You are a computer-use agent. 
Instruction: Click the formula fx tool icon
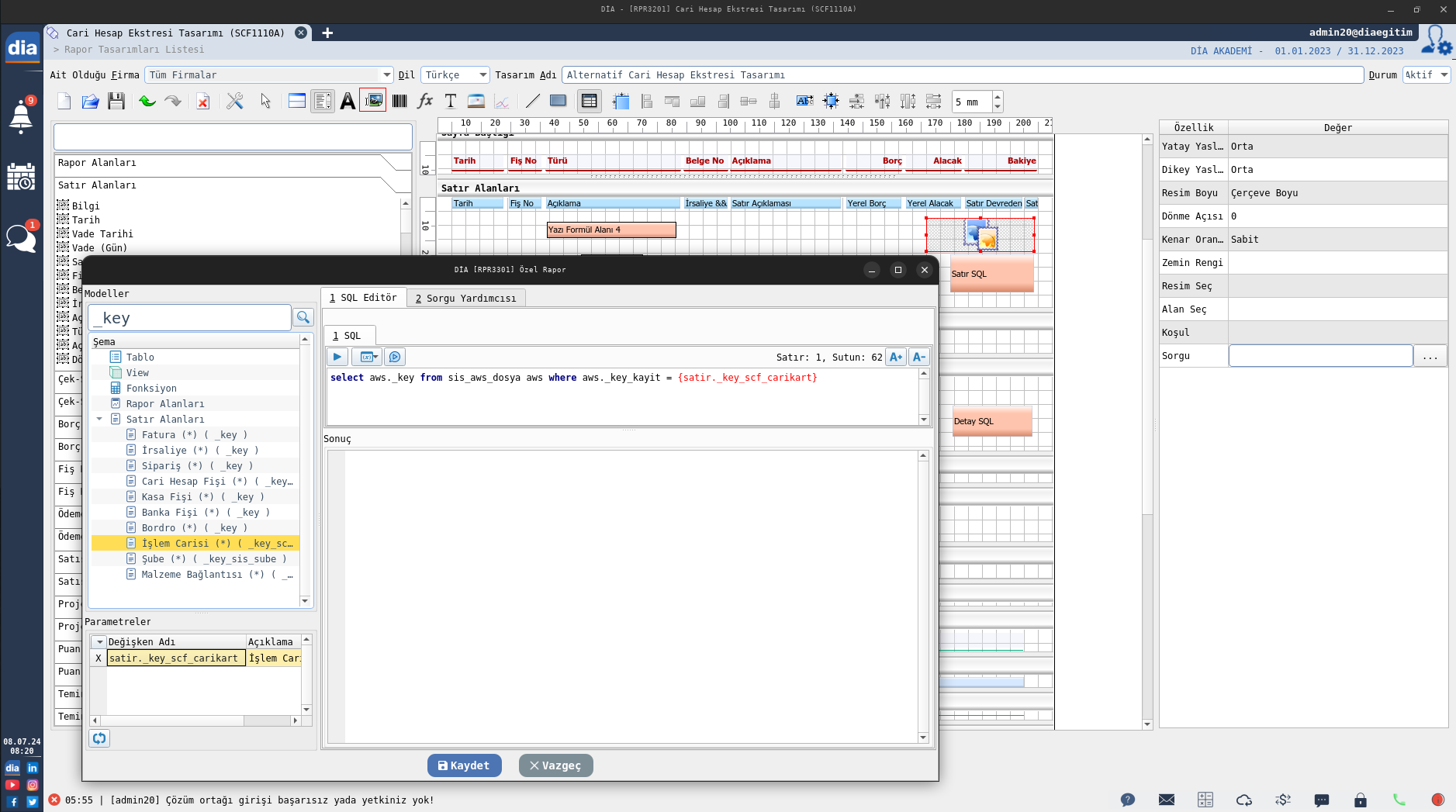tap(425, 101)
